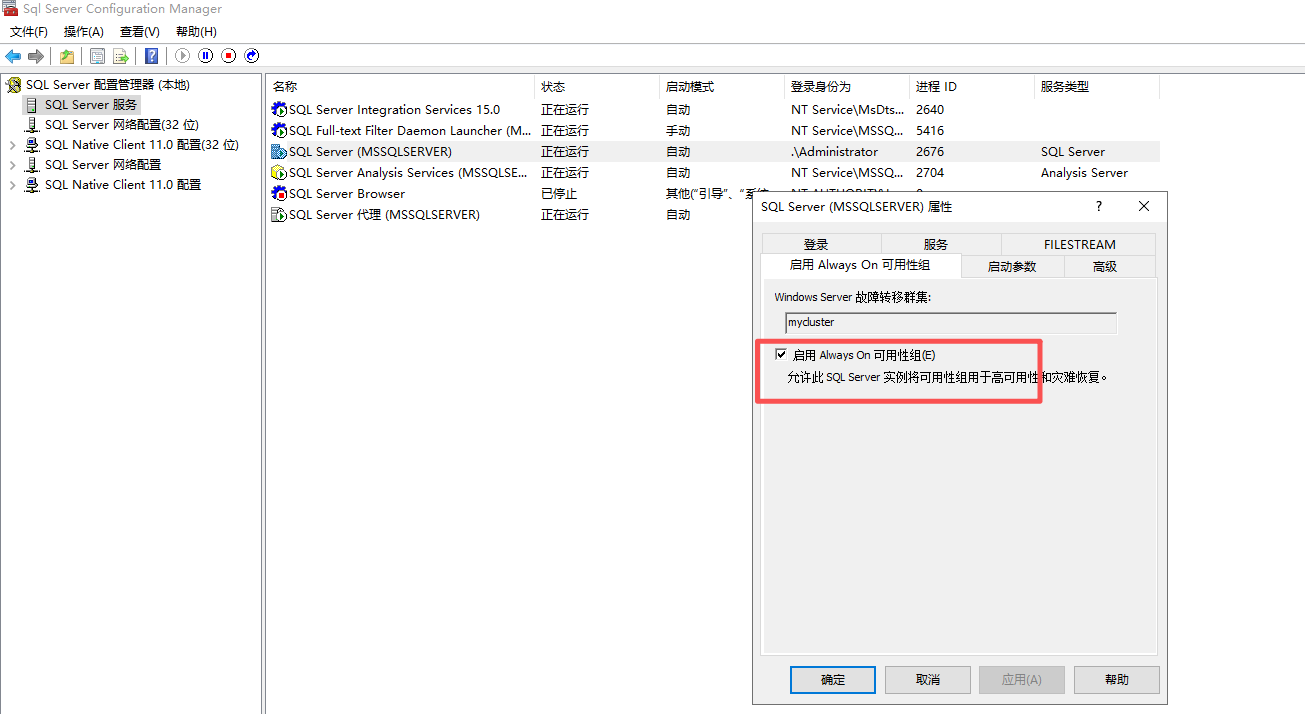Select SQL Server 服务 tree row text

[91, 105]
